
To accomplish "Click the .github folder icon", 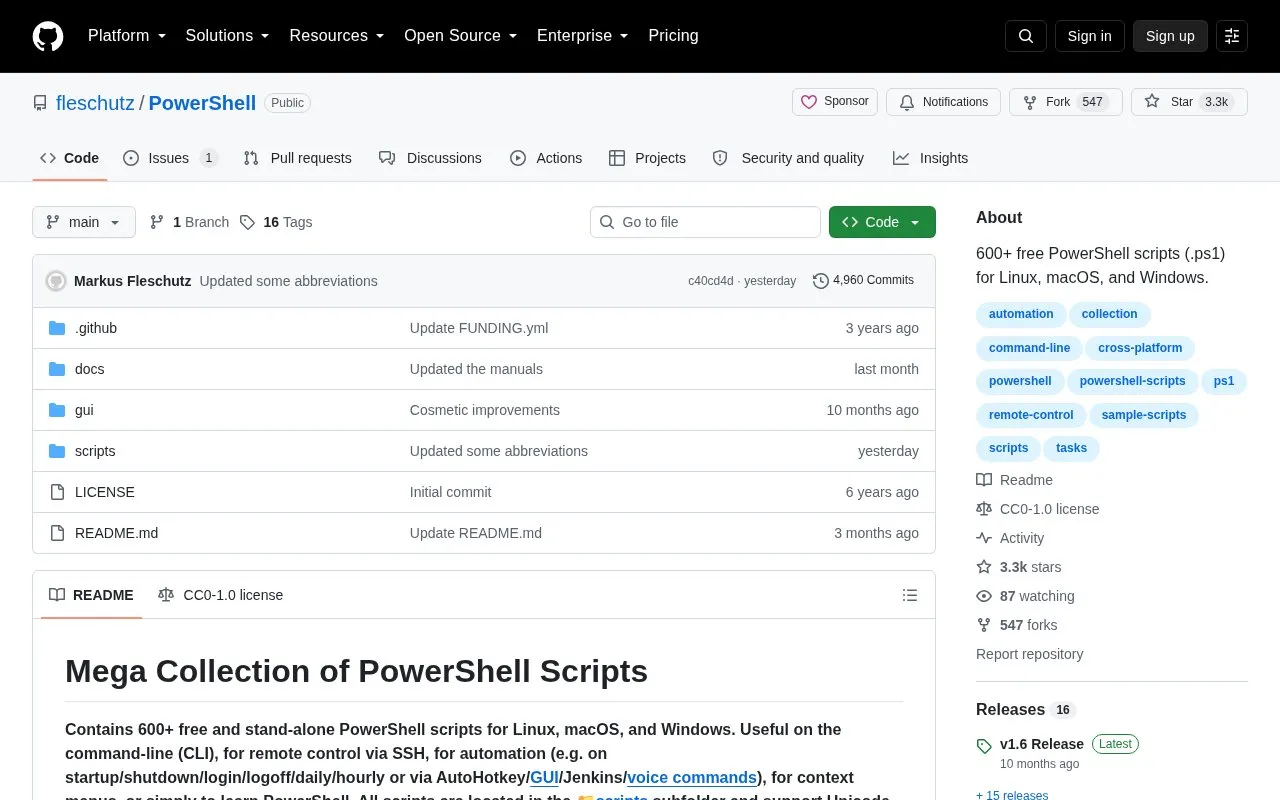I will coord(57,328).
